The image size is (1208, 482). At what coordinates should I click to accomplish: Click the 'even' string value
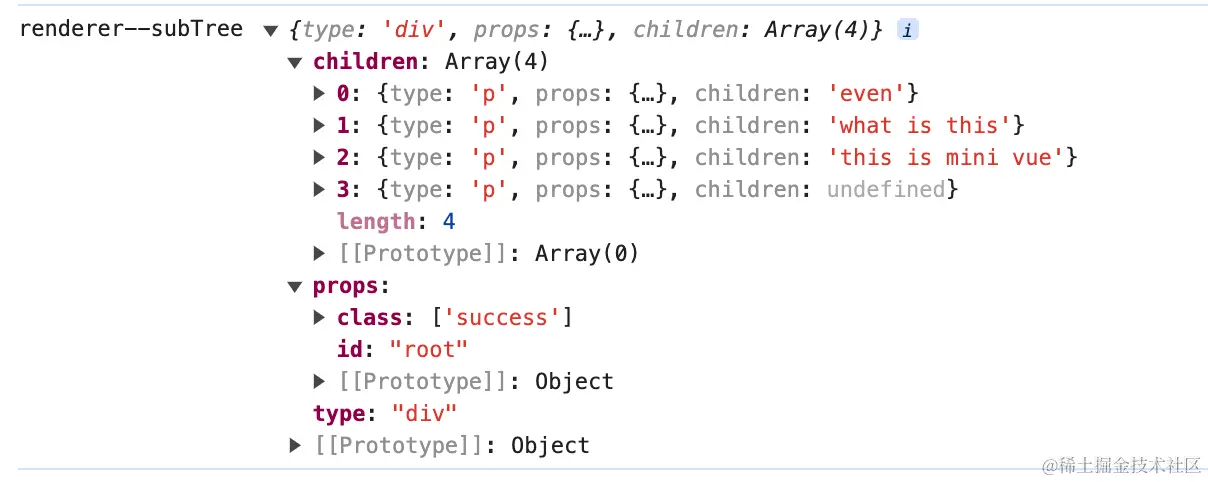[x=868, y=94]
